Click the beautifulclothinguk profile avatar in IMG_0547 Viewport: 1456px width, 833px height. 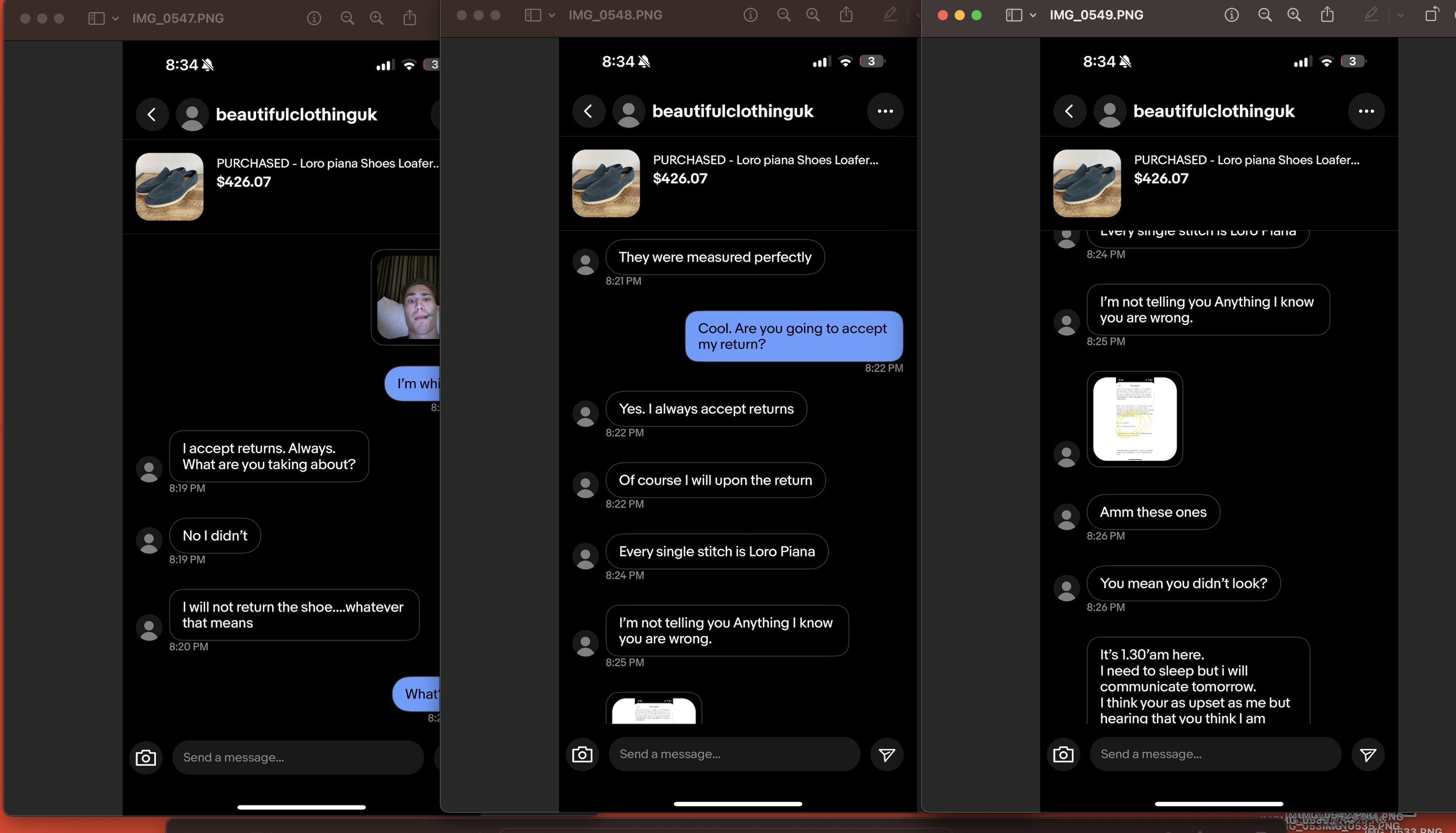pyautogui.click(x=192, y=115)
